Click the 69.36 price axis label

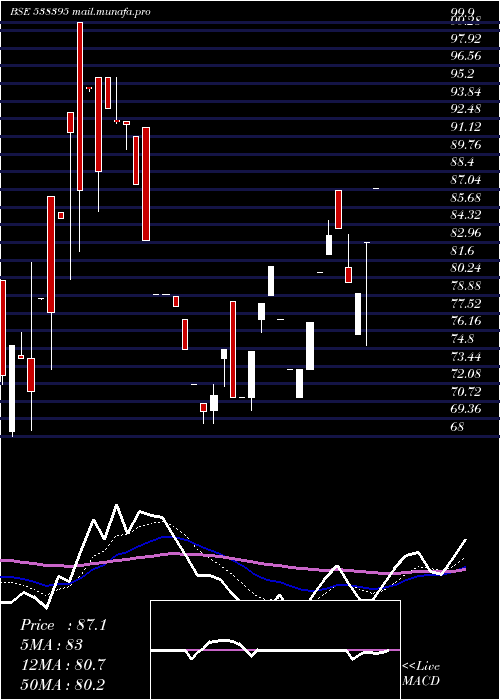pyautogui.click(x=466, y=409)
